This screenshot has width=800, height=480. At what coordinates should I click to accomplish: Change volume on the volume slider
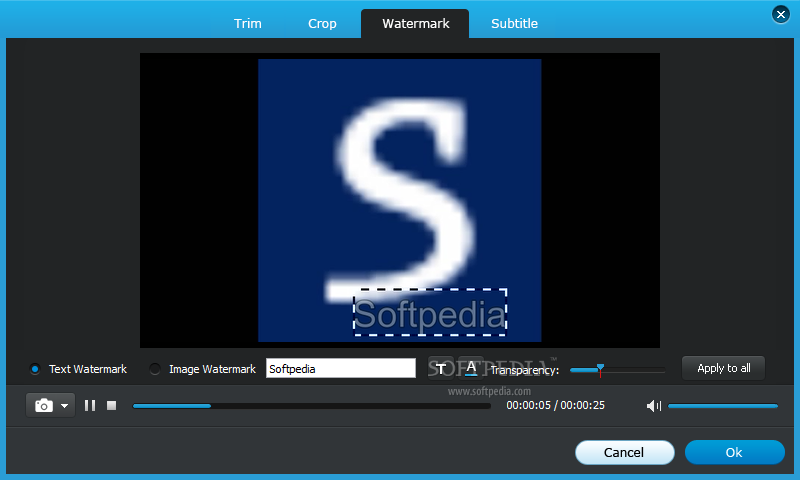point(723,406)
